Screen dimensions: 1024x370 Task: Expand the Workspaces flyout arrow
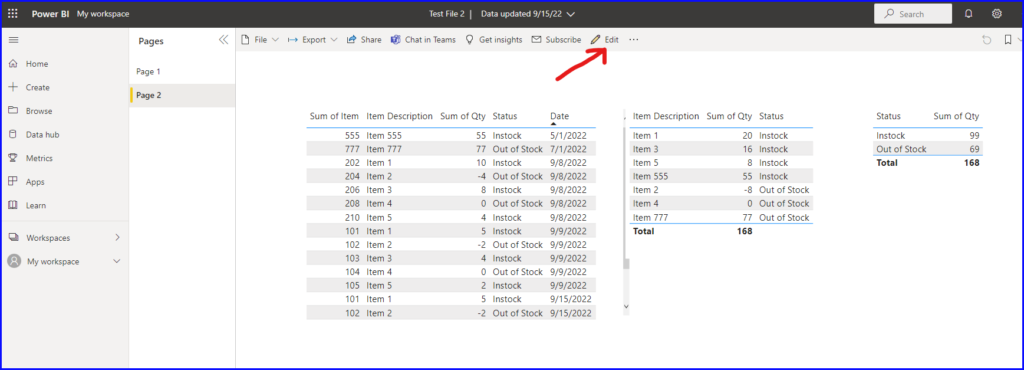click(118, 238)
